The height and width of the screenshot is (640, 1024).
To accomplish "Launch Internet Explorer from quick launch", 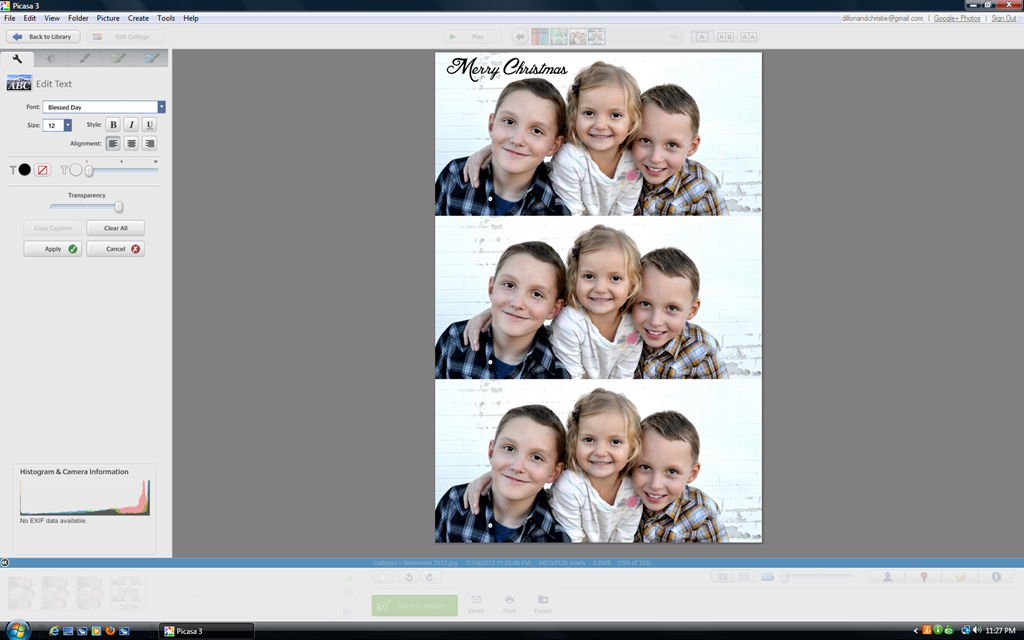I will (54, 631).
